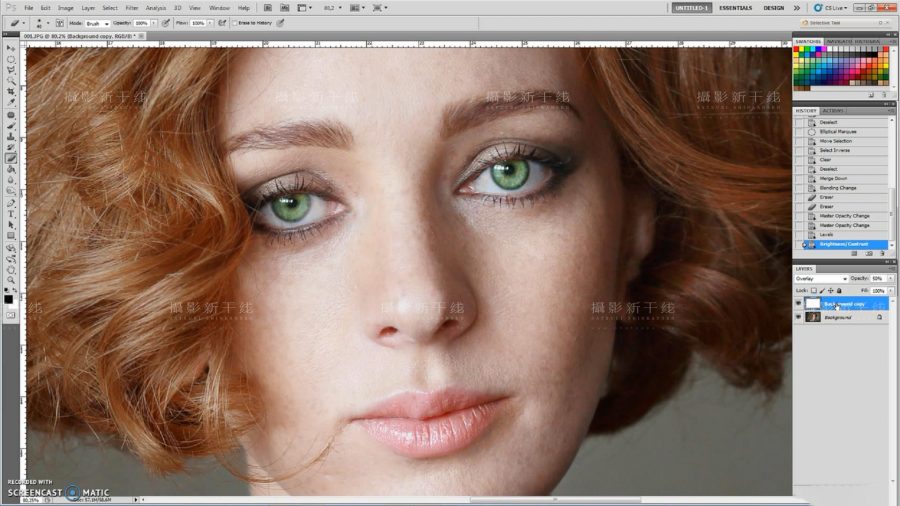Enable airbrush mode next to Flow

(222, 24)
